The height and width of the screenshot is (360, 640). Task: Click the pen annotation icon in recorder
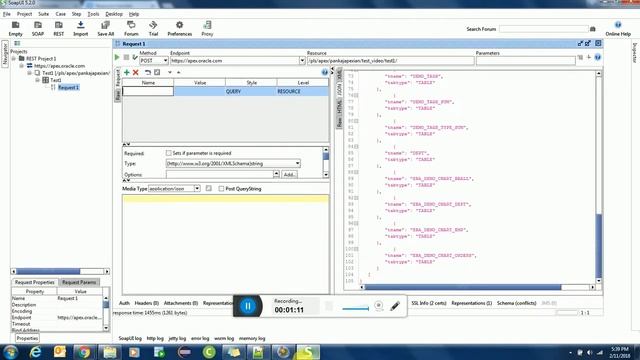point(395,306)
